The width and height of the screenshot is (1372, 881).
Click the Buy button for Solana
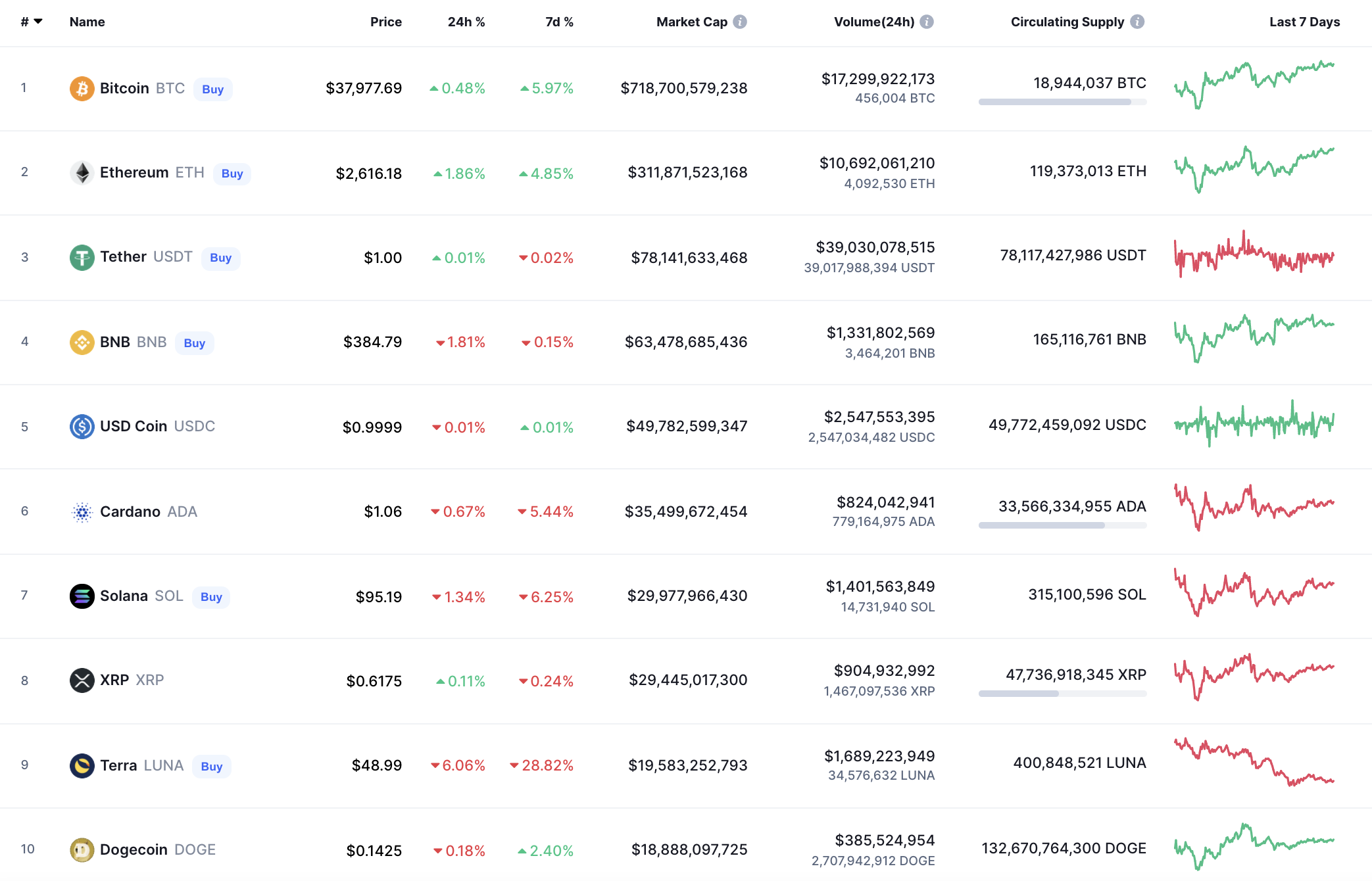click(x=211, y=596)
